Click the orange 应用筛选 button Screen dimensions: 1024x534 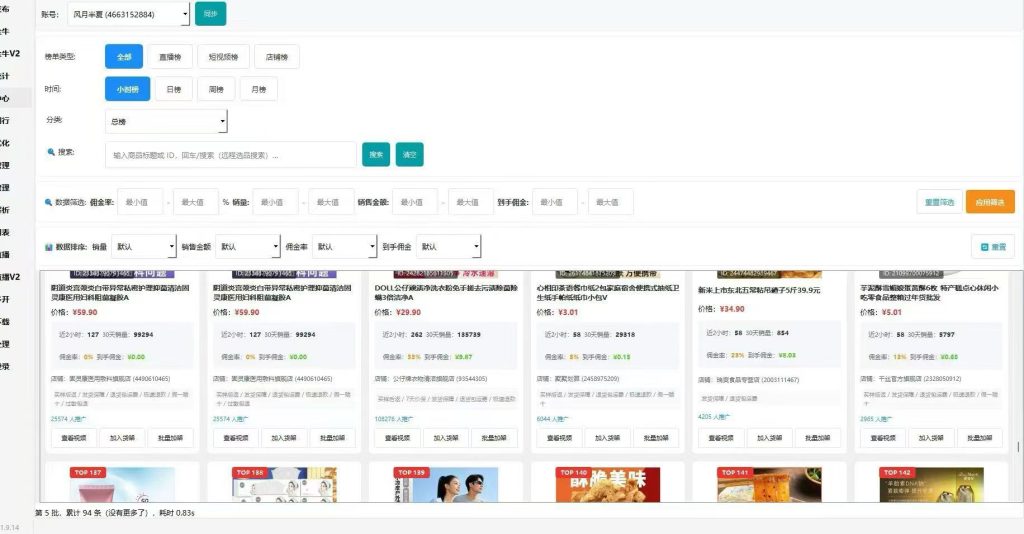tap(990, 202)
